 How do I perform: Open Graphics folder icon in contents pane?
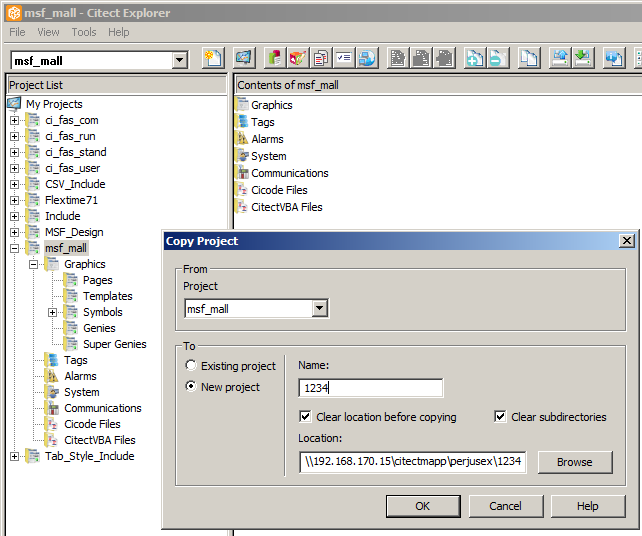[242, 105]
